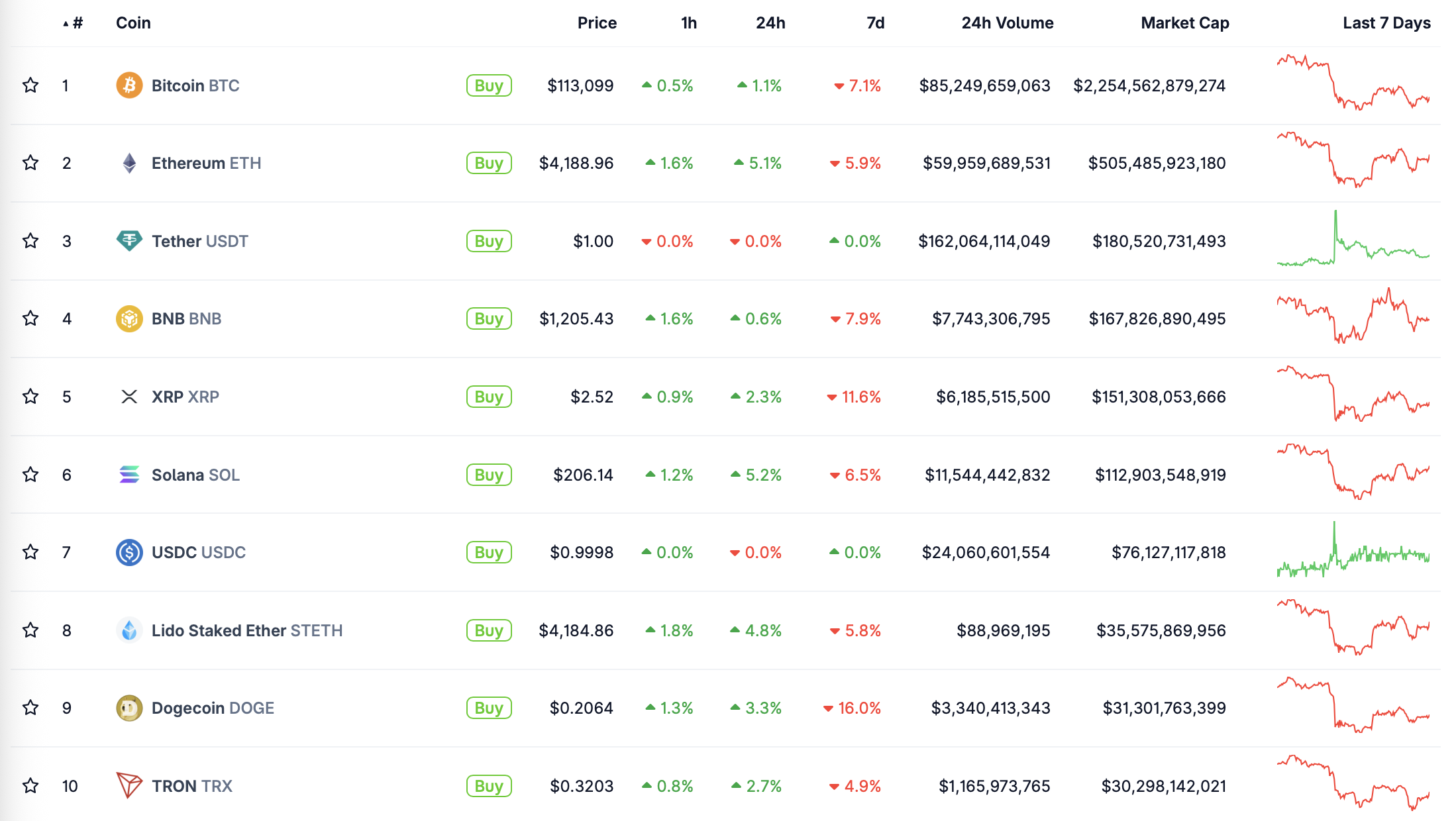Click the Dogecoin logo icon
The width and height of the screenshot is (1456, 821).
[129, 708]
